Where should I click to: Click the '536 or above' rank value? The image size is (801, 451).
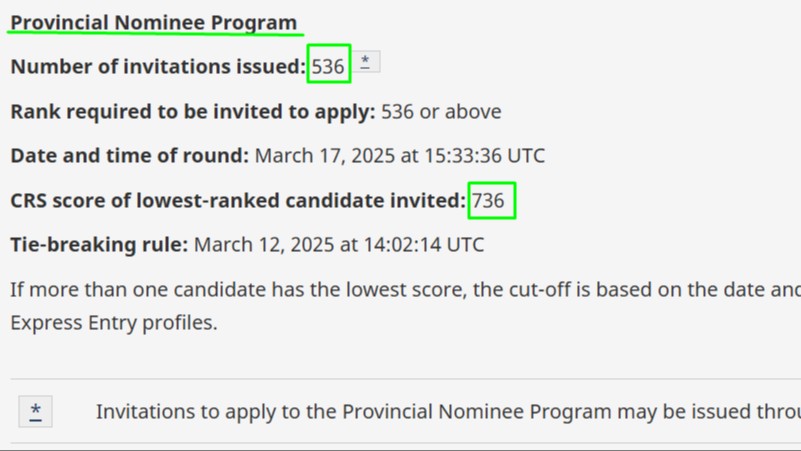click(441, 111)
